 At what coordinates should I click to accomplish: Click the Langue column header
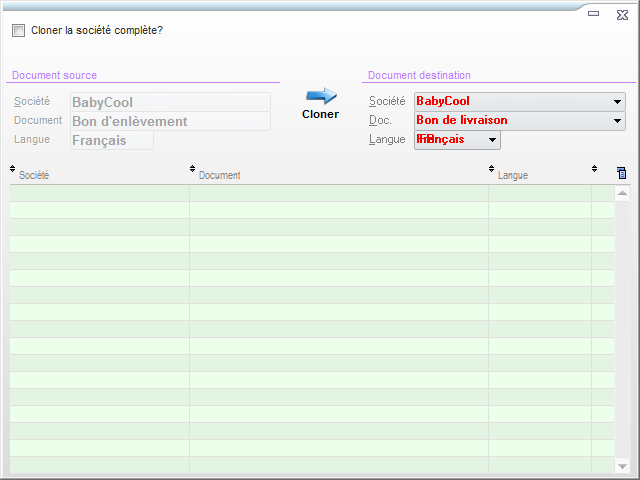pyautogui.click(x=540, y=175)
